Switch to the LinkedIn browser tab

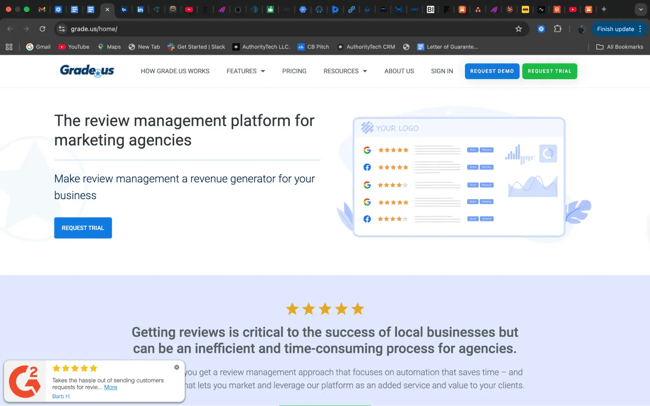(x=140, y=9)
